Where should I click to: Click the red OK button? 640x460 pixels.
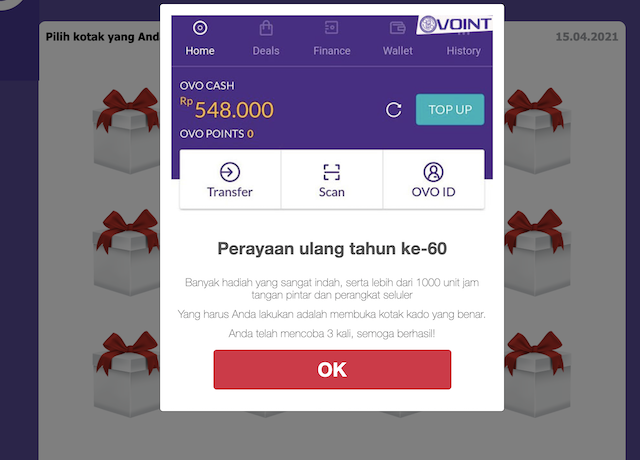point(332,369)
